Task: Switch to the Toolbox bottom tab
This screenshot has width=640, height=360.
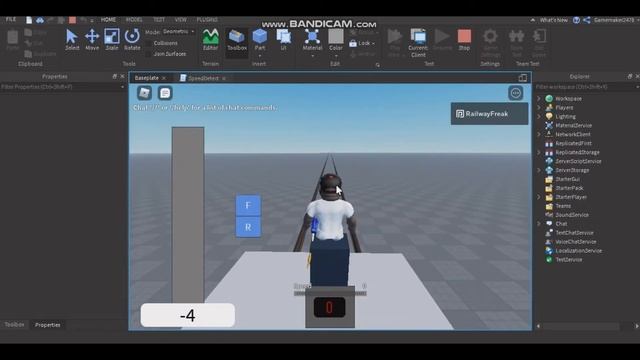Action: coord(14,325)
